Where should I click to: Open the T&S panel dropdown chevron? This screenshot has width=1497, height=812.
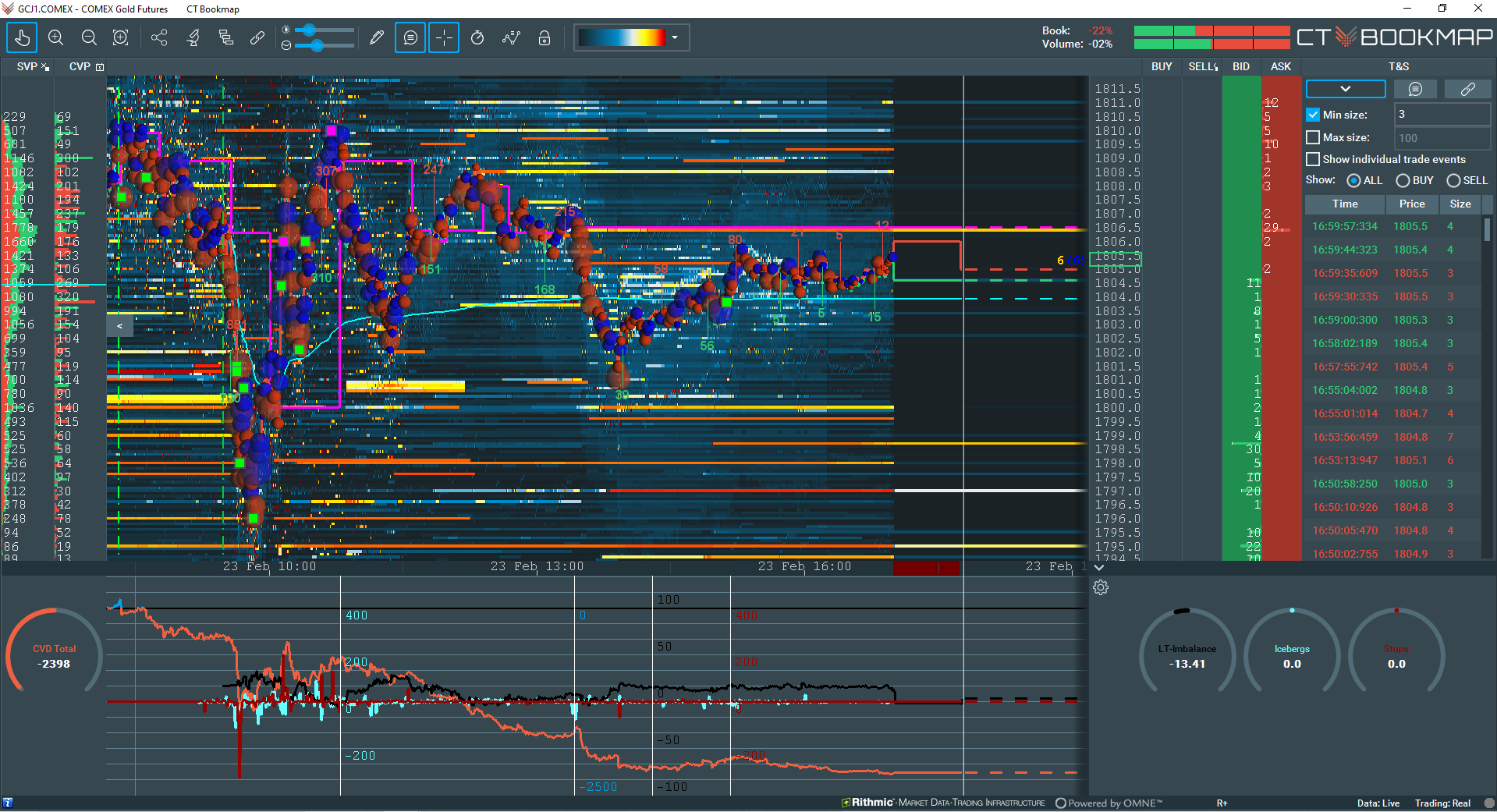click(1346, 89)
